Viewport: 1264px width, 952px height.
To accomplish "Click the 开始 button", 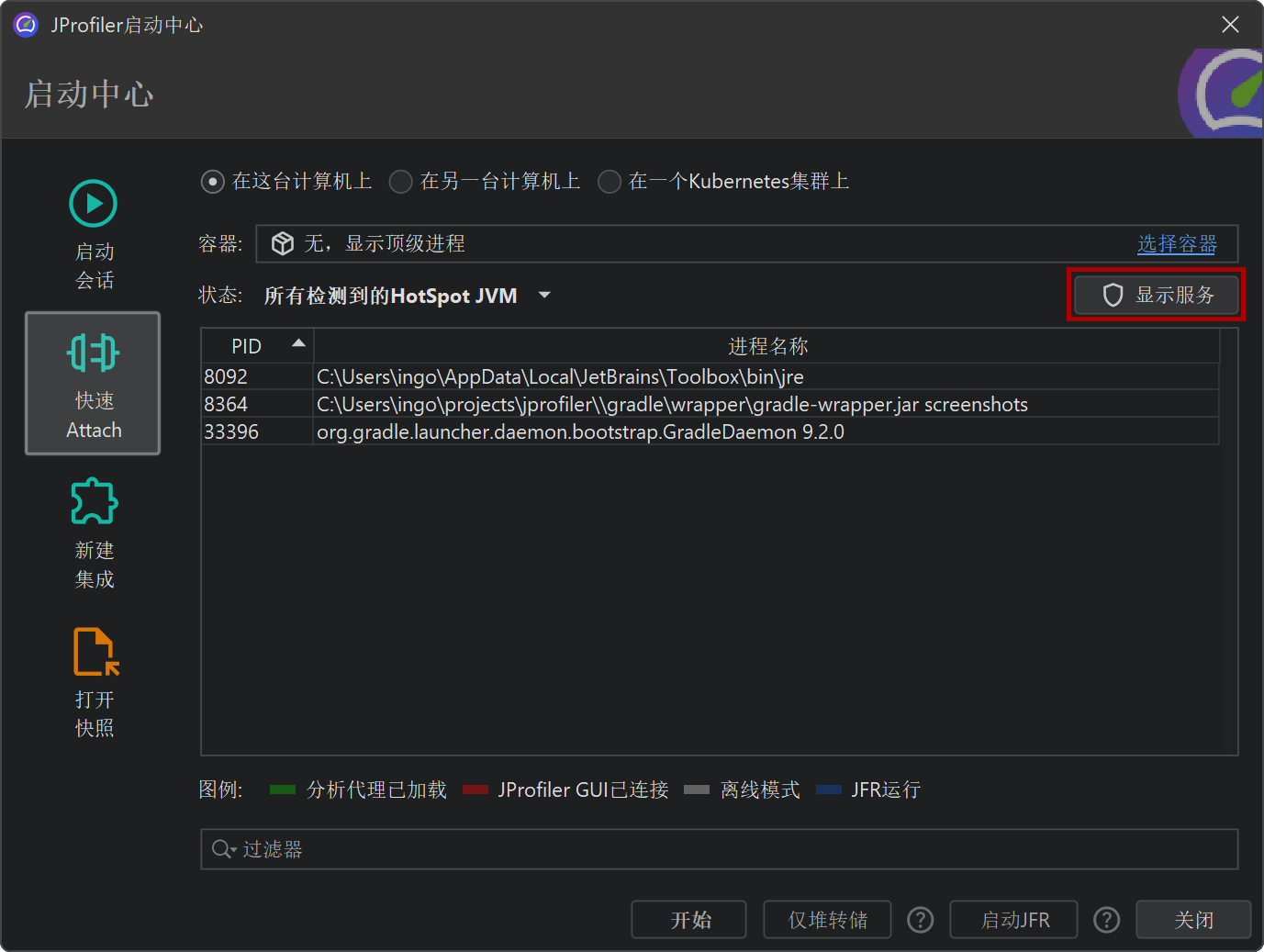I will coord(689,920).
